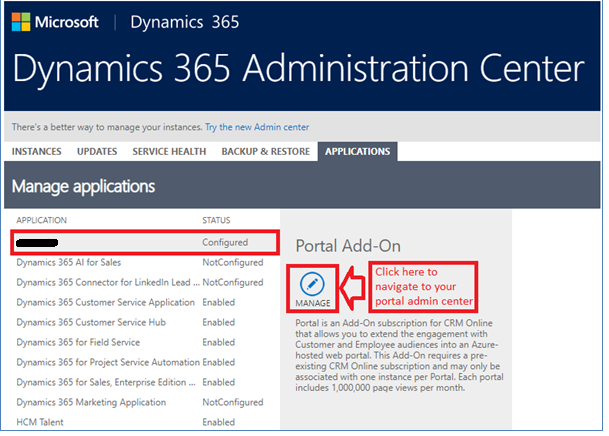
Task: Click the Manage applications heading
Action: (x=84, y=186)
